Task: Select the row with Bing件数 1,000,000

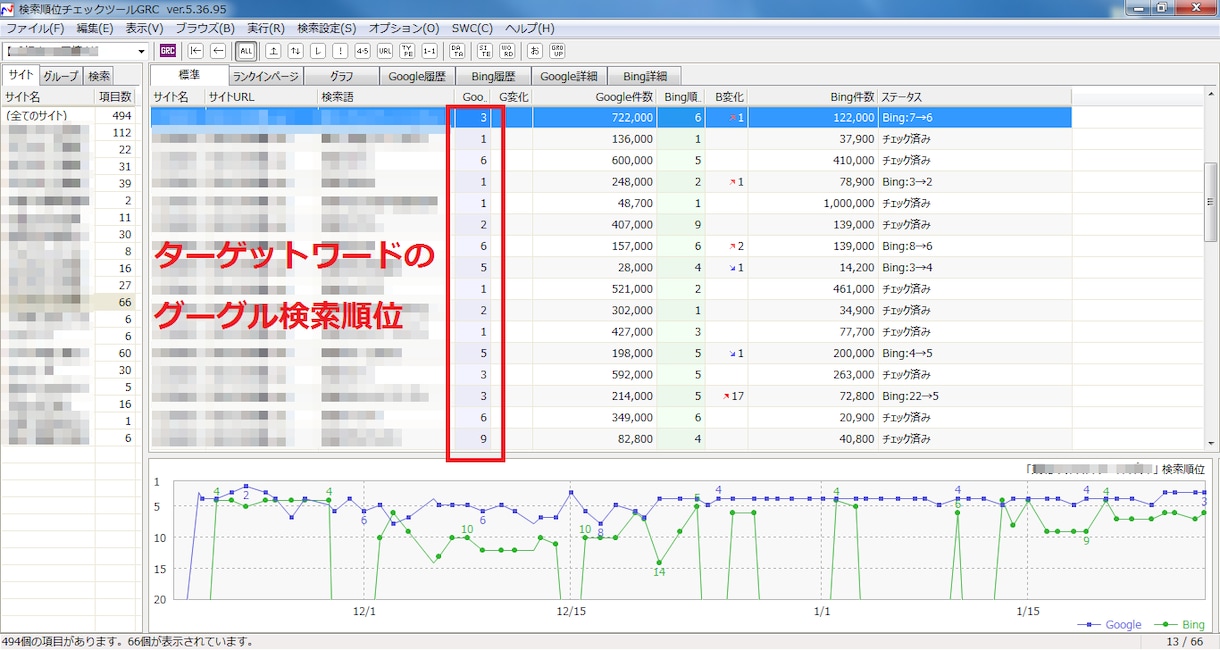Action: (x=611, y=203)
